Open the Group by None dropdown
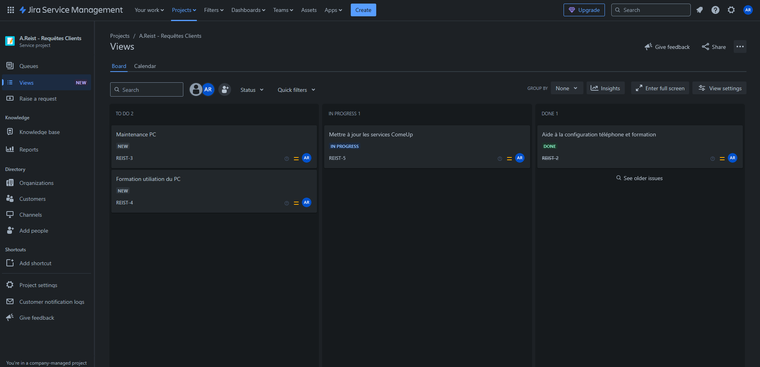760x367 pixels. pyautogui.click(x=567, y=88)
